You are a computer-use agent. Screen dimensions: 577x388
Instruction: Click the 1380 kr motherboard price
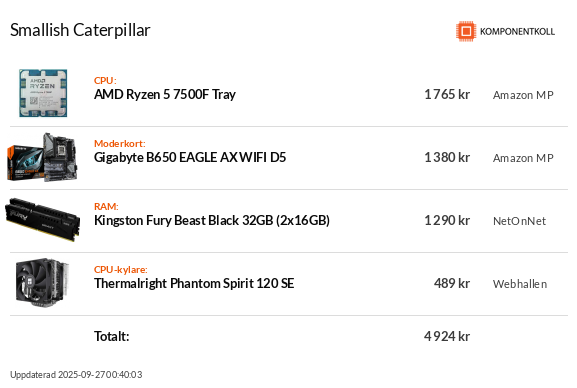[447, 158]
